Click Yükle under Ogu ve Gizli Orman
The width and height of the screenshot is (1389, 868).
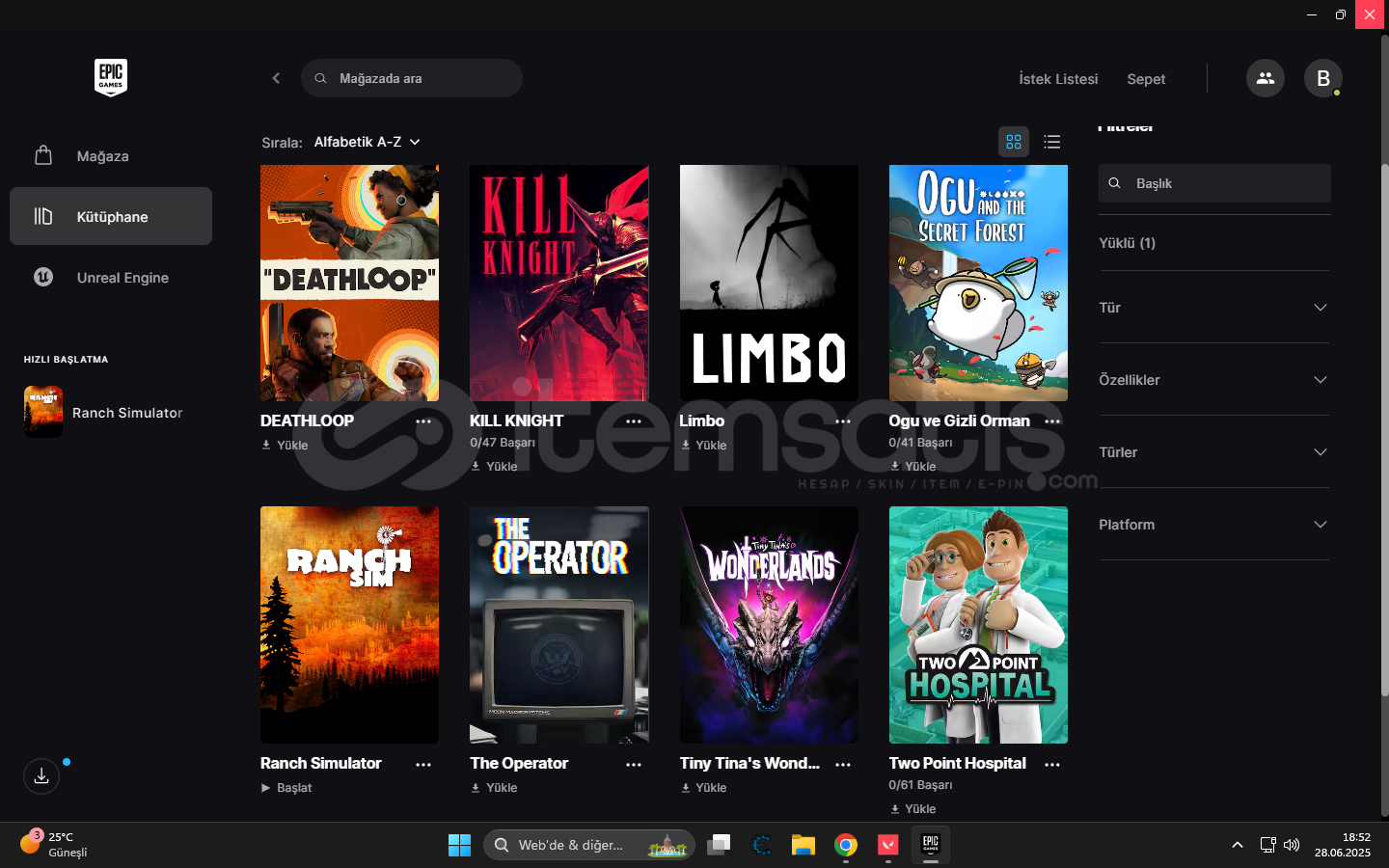pyautogui.click(x=912, y=467)
